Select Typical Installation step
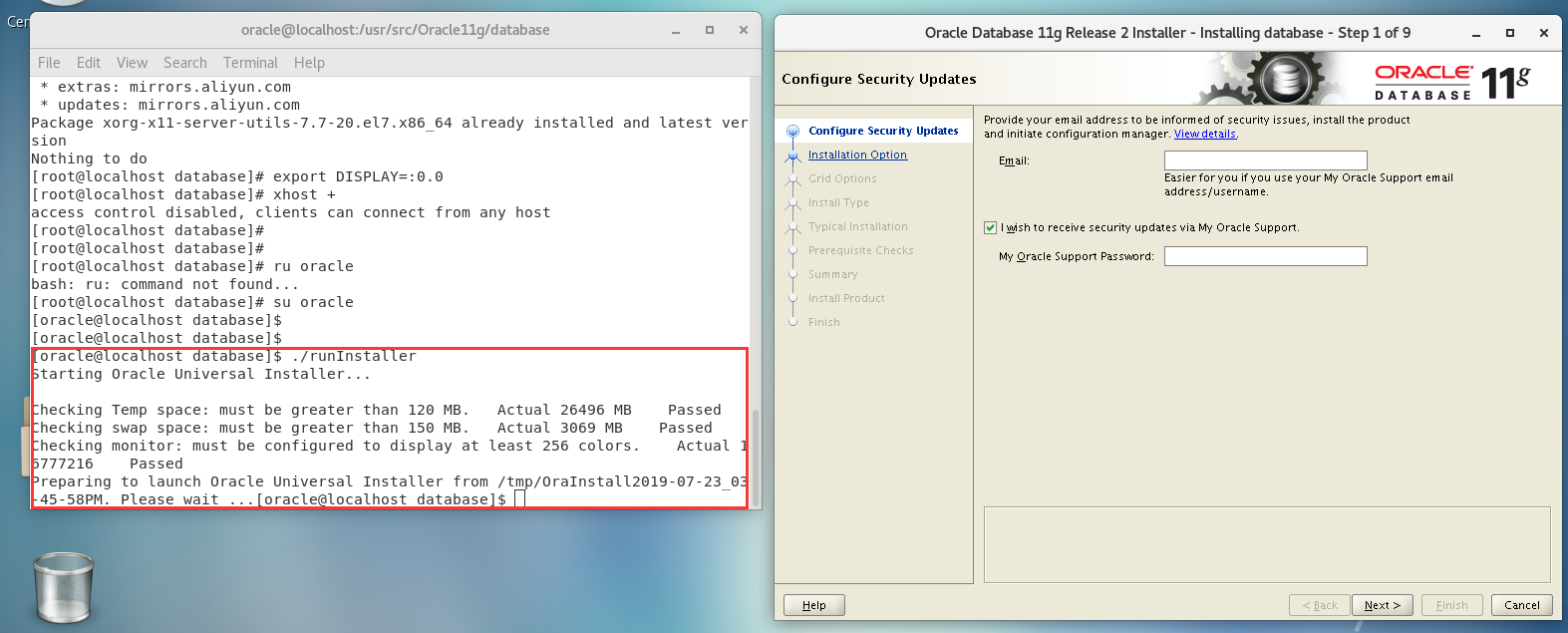The image size is (1568, 633). (x=857, y=226)
